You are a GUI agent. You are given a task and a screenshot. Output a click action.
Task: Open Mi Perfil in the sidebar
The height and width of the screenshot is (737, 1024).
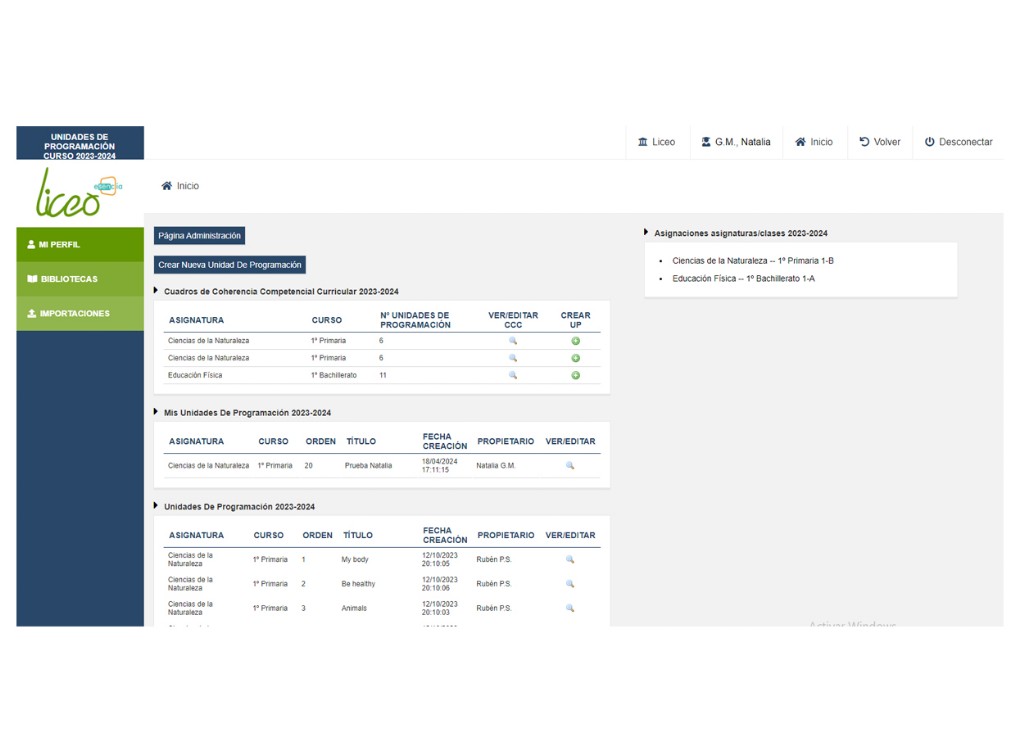80,245
